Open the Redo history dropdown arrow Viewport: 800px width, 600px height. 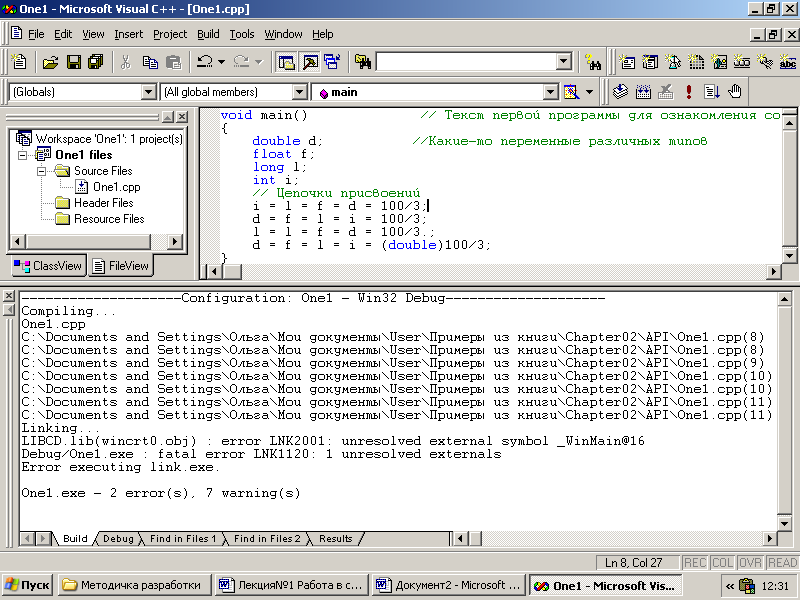pos(258,62)
